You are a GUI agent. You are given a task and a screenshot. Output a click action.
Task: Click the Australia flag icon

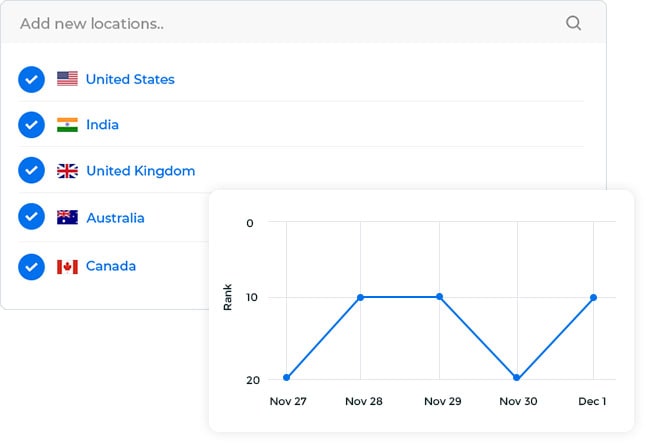[67, 217]
